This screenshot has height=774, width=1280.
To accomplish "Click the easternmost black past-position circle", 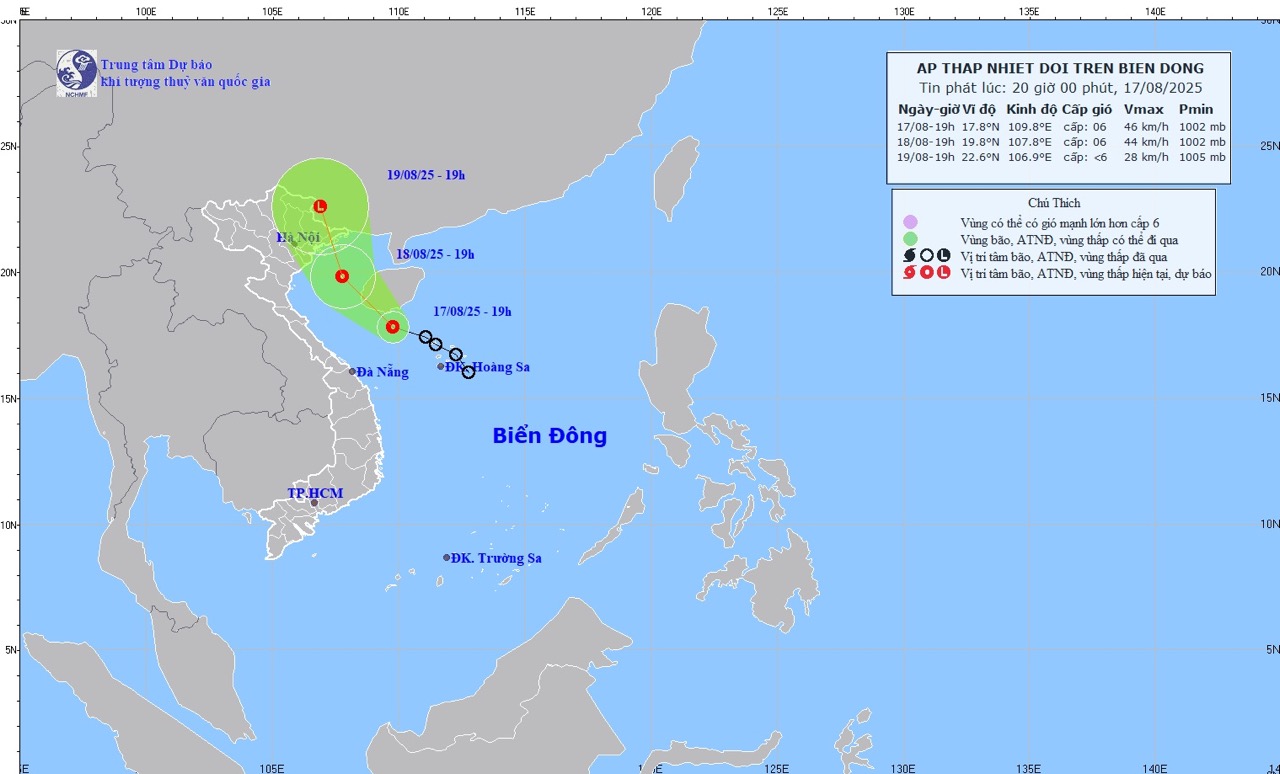I will pos(468,372).
